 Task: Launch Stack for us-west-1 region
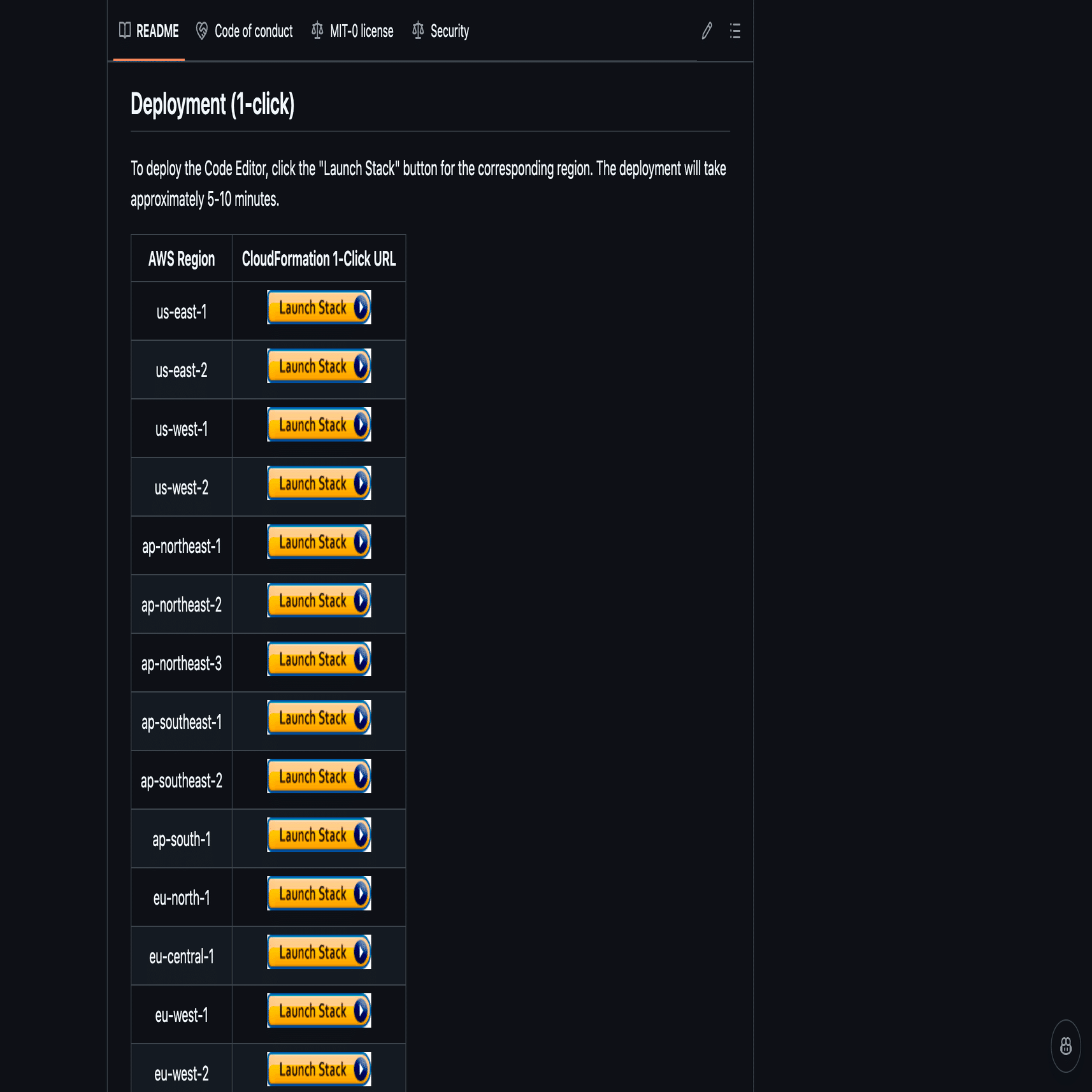click(x=319, y=425)
